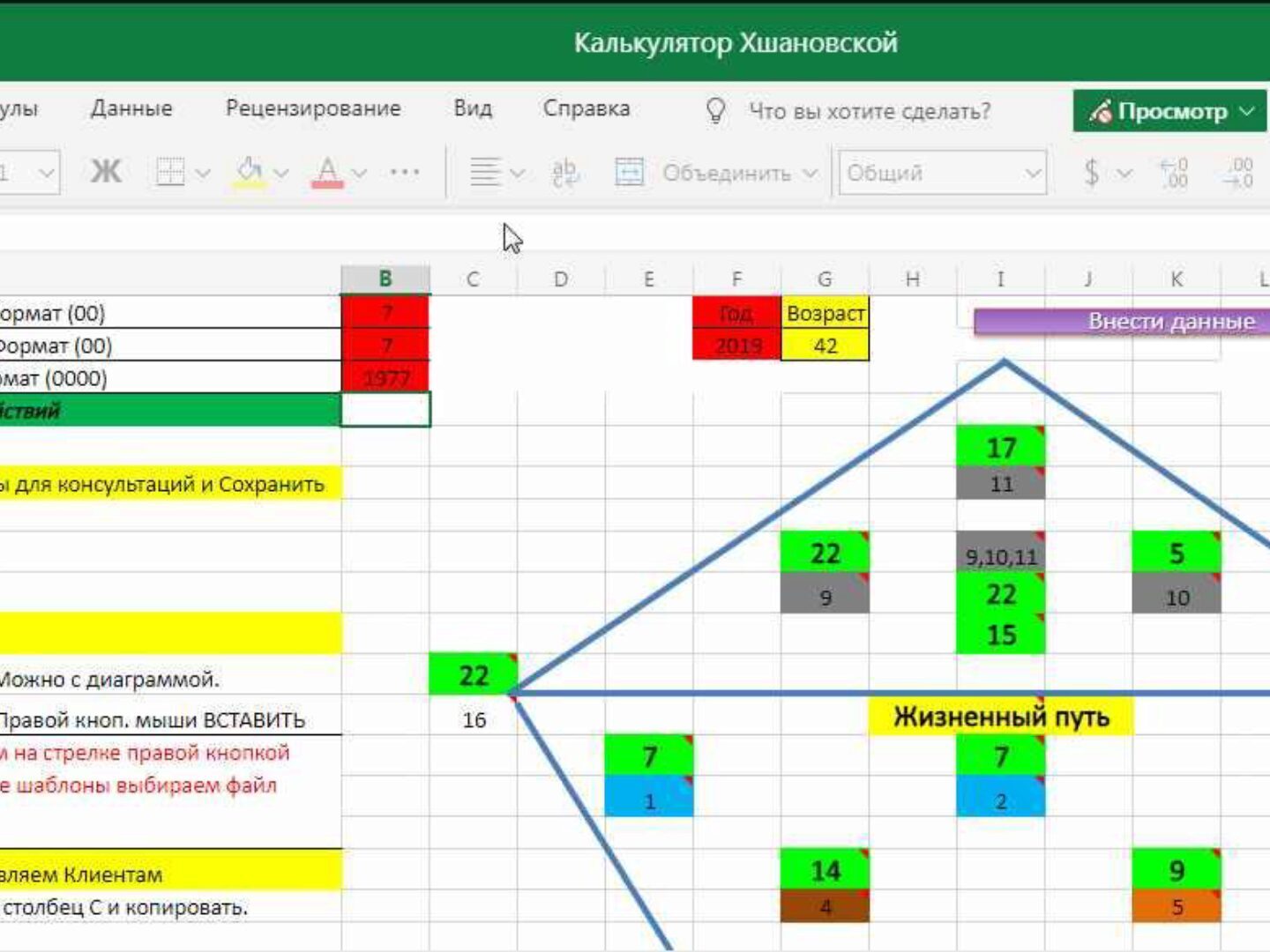Click the increase decimal icon

coord(1174,172)
